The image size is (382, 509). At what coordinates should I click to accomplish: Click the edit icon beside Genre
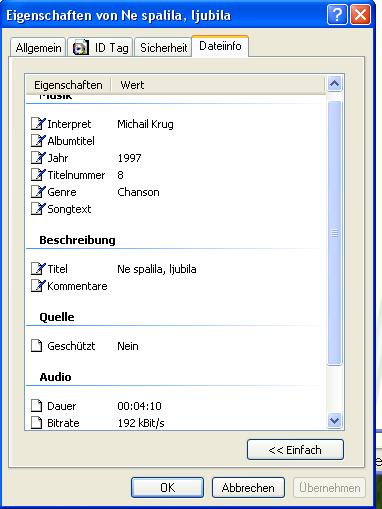click(38, 192)
